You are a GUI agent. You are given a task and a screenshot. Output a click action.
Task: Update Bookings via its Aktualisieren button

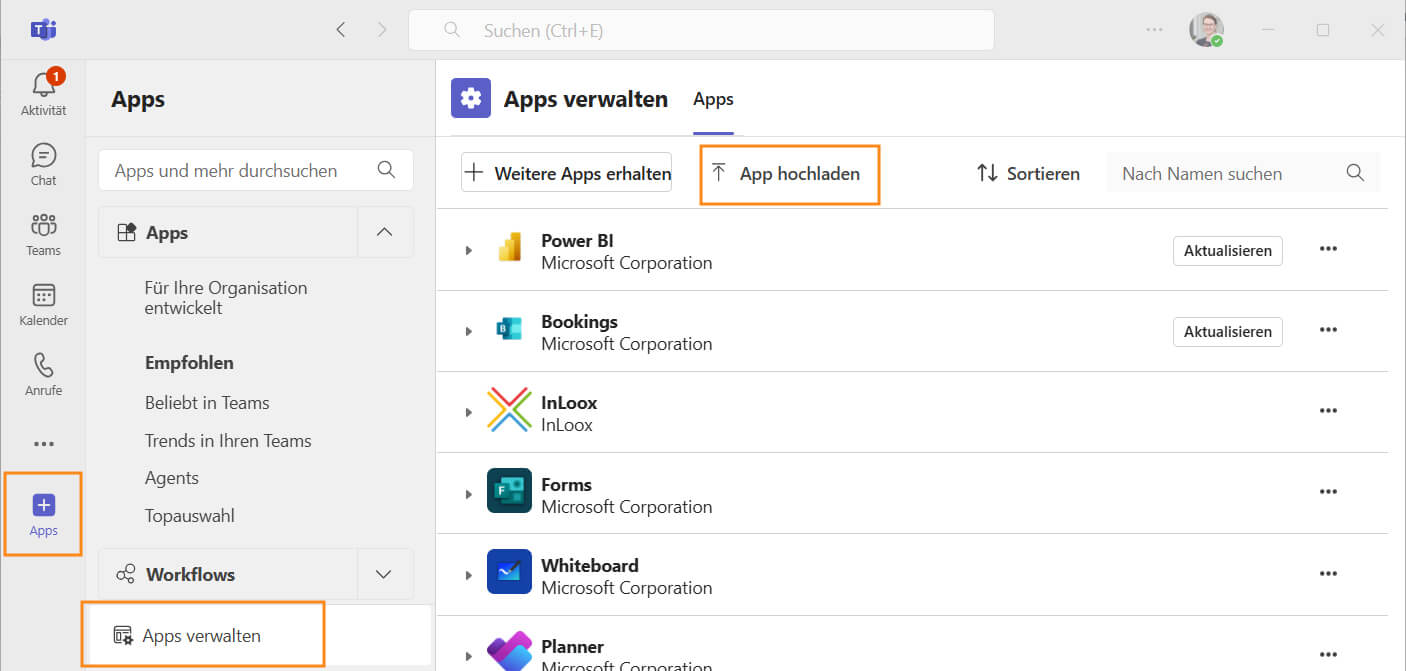(x=1227, y=331)
